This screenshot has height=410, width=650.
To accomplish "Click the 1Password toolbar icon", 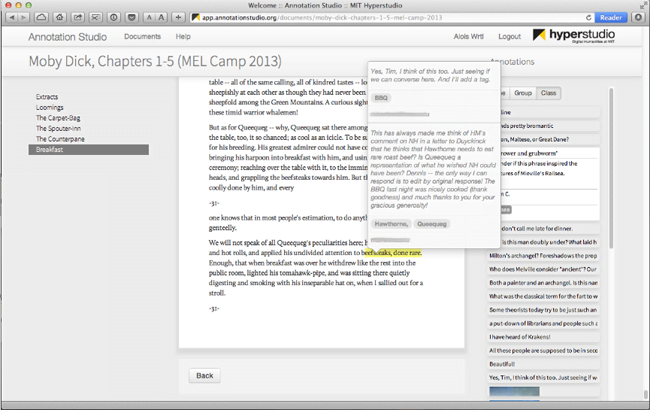I will pyautogui.click(x=114, y=17).
